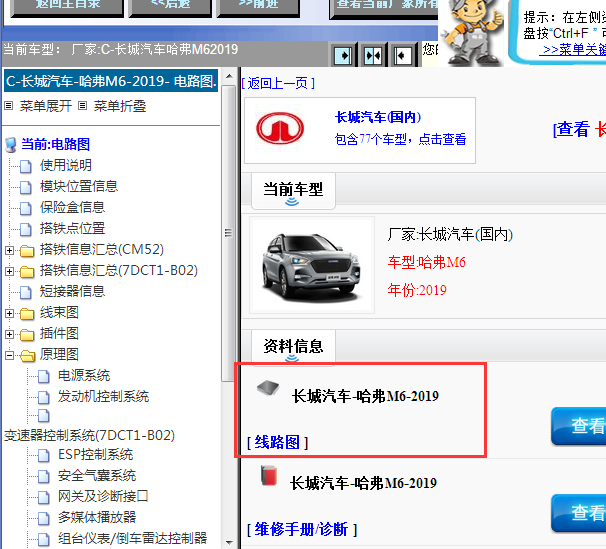Click the C-长城汽车-哈弗M6-2019- 电路图 header
This screenshot has height=549, width=606.
pos(111,81)
